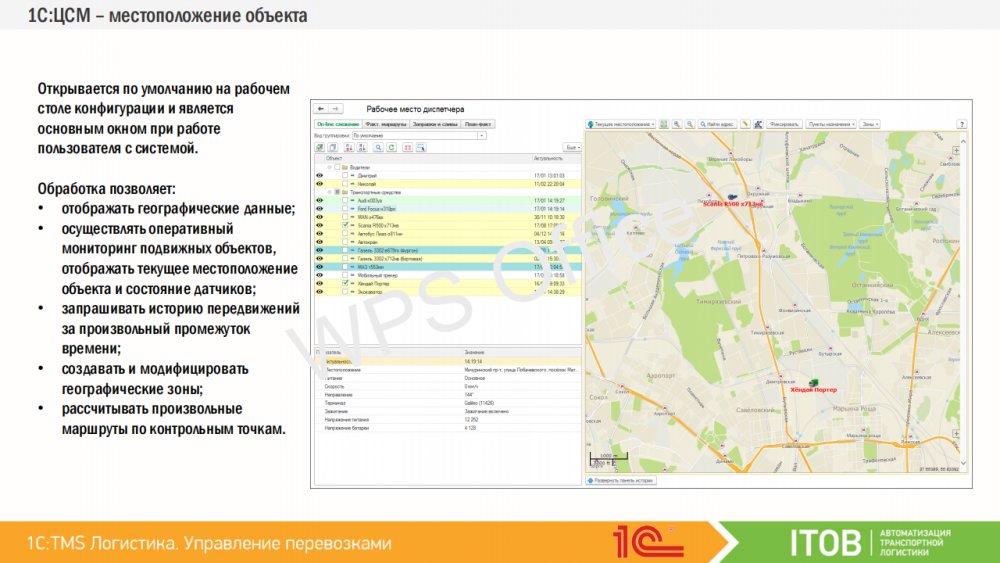Click the map zoom-out magnifier icon
Image resolution: width=1000 pixels, height=563 pixels.
coord(690,124)
